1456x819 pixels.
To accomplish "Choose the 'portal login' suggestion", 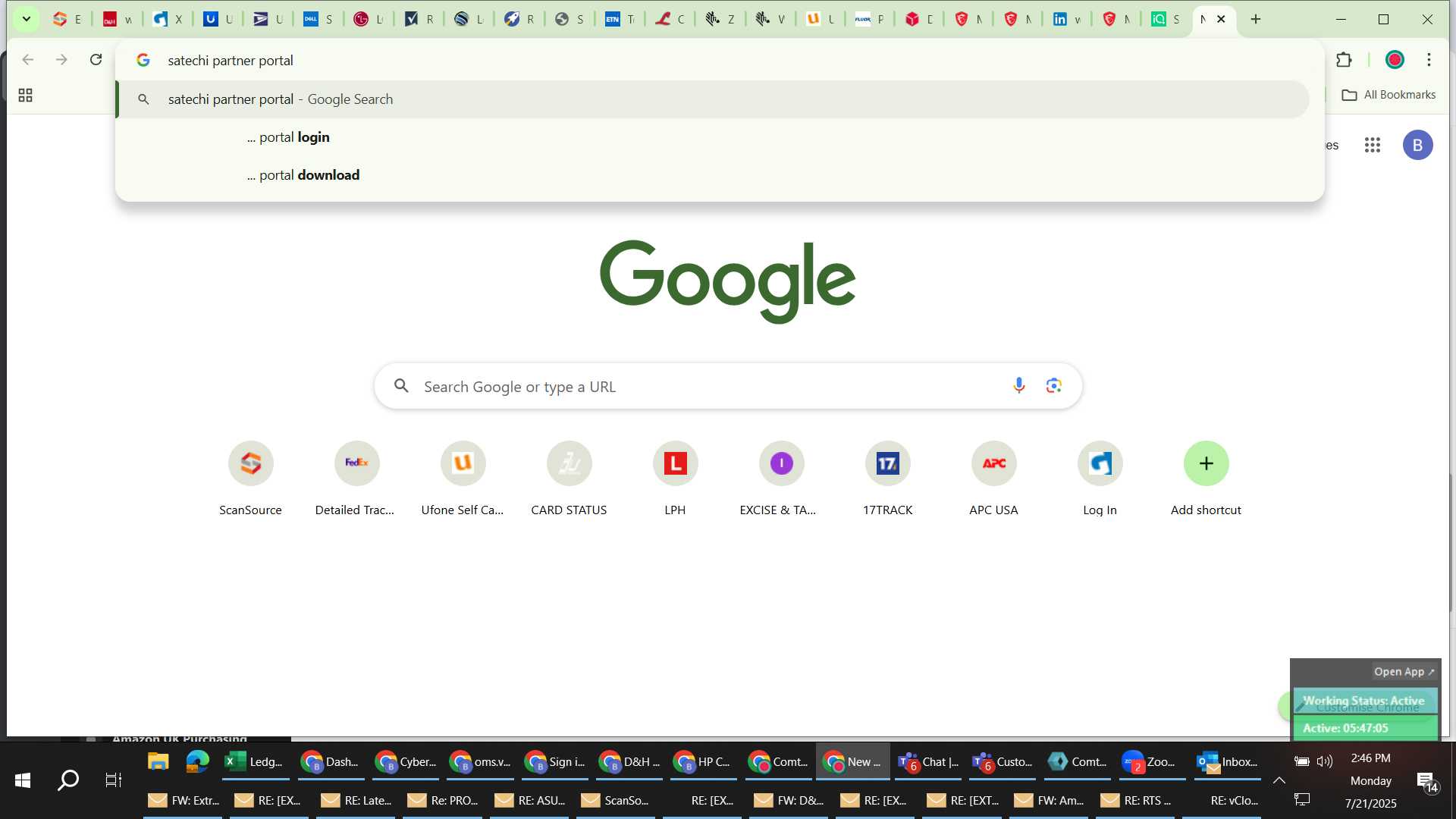I will pyautogui.click(x=714, y=137).
